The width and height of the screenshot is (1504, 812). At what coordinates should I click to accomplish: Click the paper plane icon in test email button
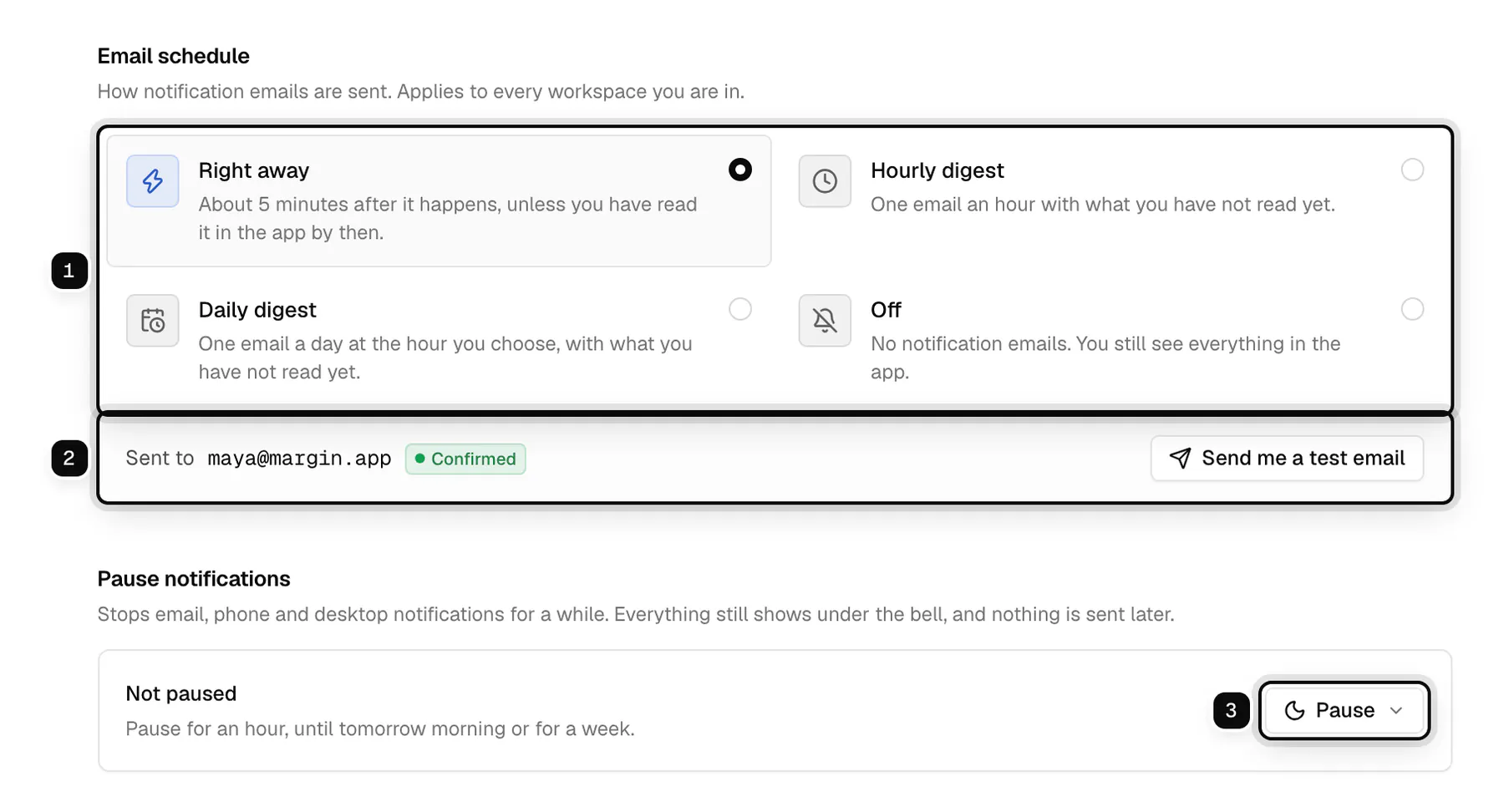click(1180, 458)
